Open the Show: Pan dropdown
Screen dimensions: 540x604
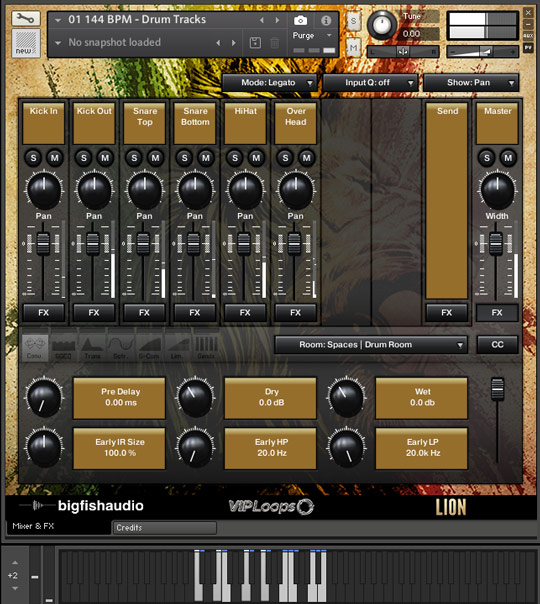[x=471, y=83]
